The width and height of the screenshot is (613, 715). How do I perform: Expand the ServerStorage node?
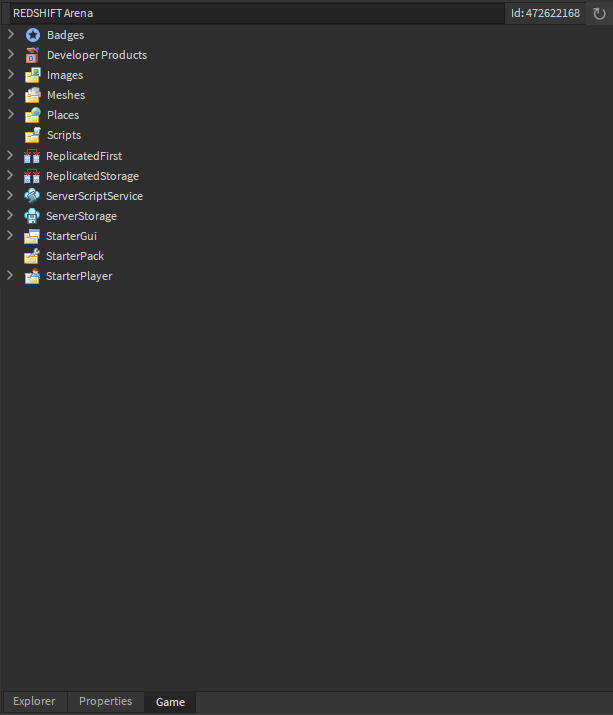tap(10, 215)
